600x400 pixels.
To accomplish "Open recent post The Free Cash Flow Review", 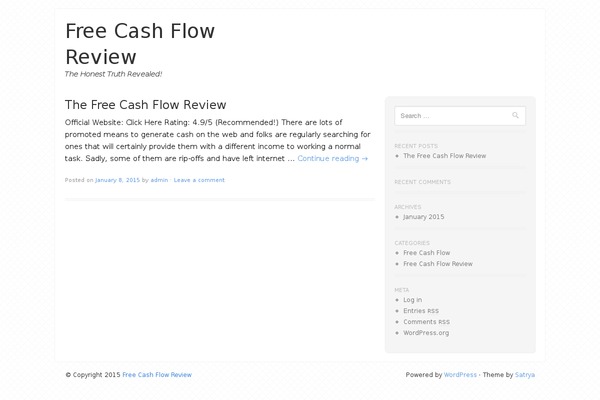I will [x=444, y=156].
